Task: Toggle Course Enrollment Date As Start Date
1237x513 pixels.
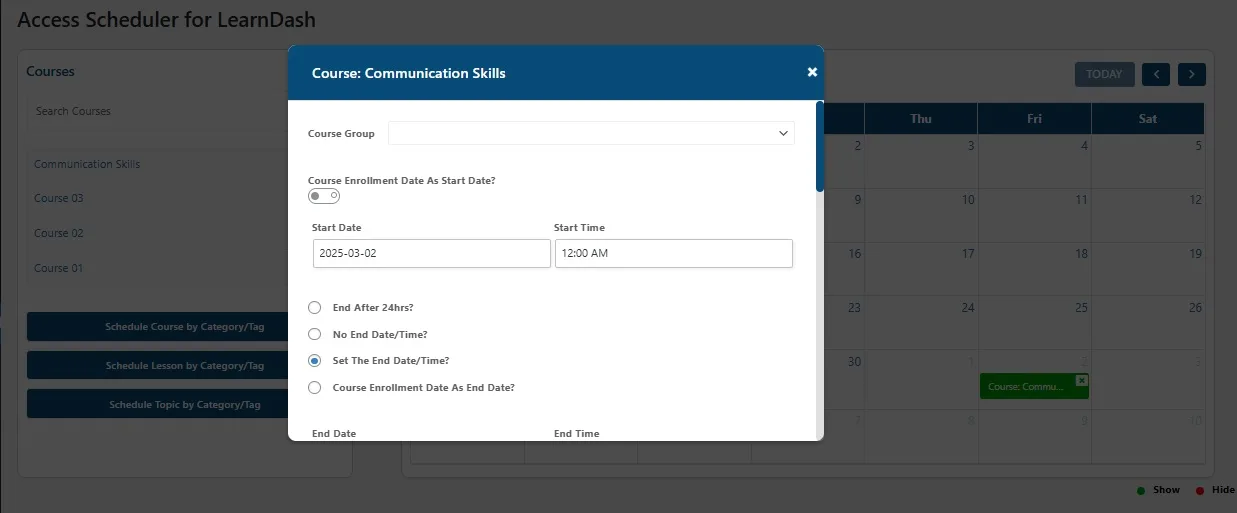Action: [x=324, y=196]
